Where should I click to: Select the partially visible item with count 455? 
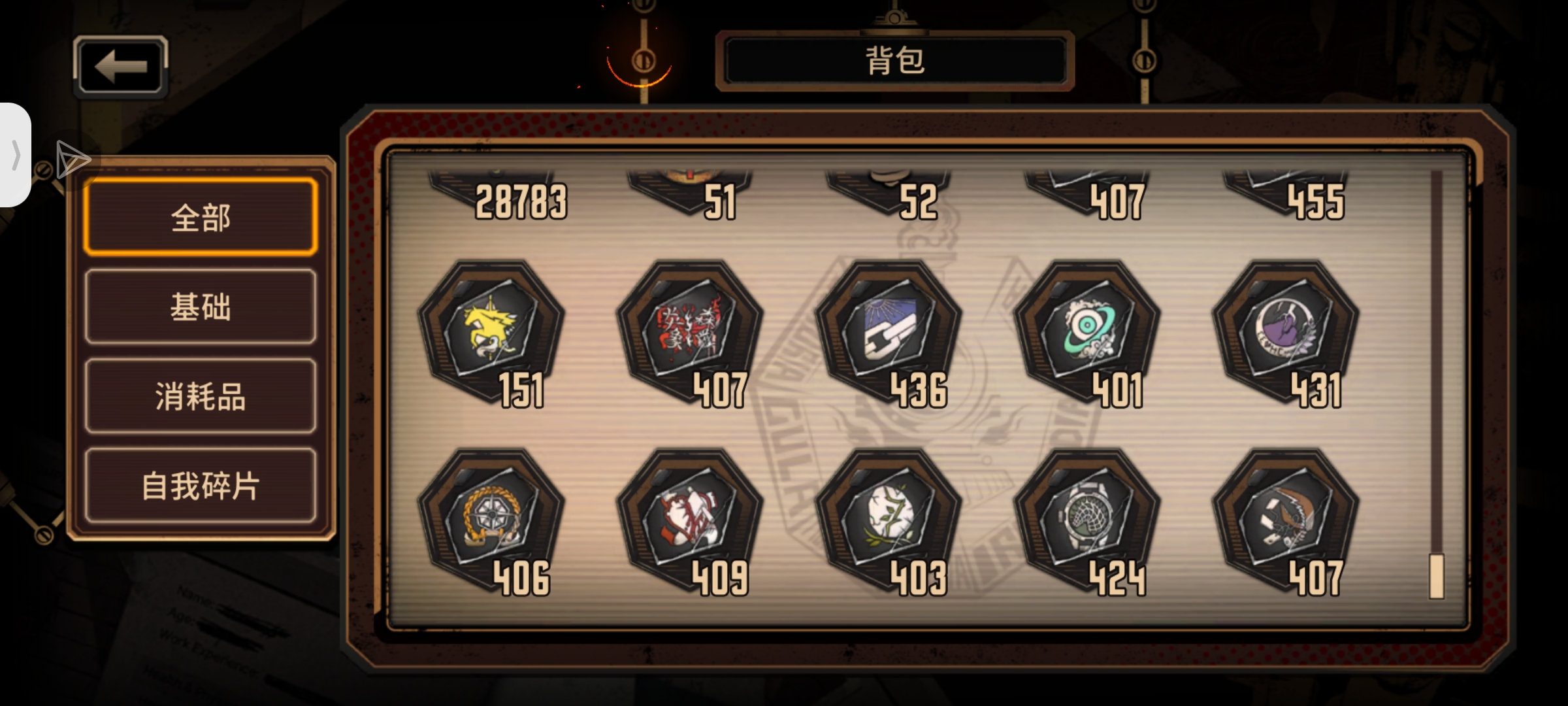coord(1286,195)
